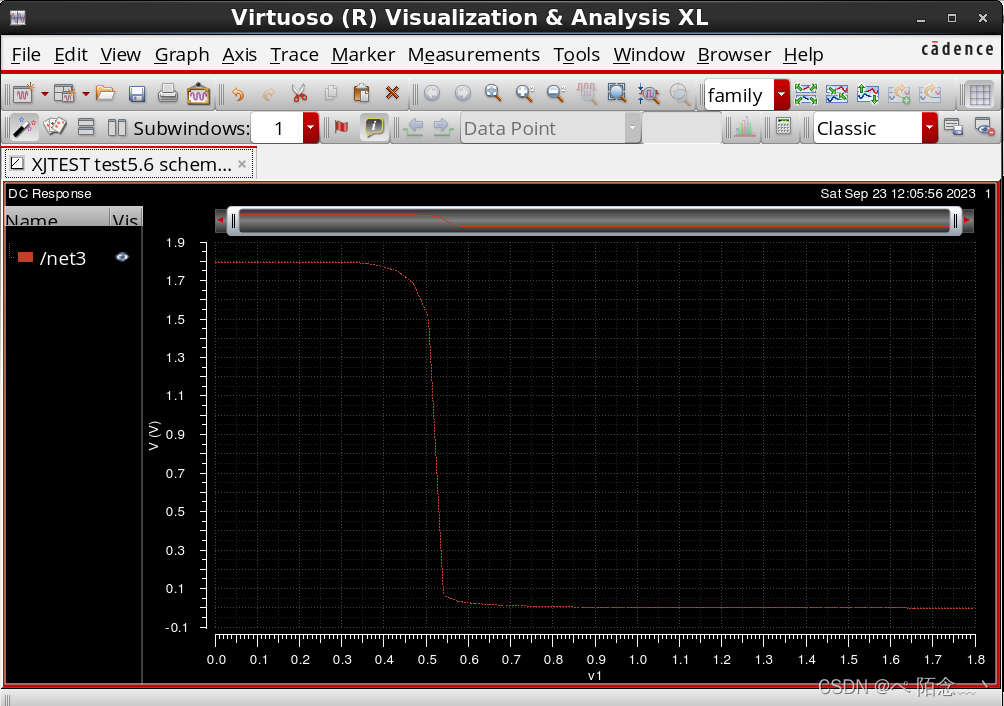This screenshot has width=1004, height=706.
Task: Click the histogram plot icon
Action: [744, 127]
